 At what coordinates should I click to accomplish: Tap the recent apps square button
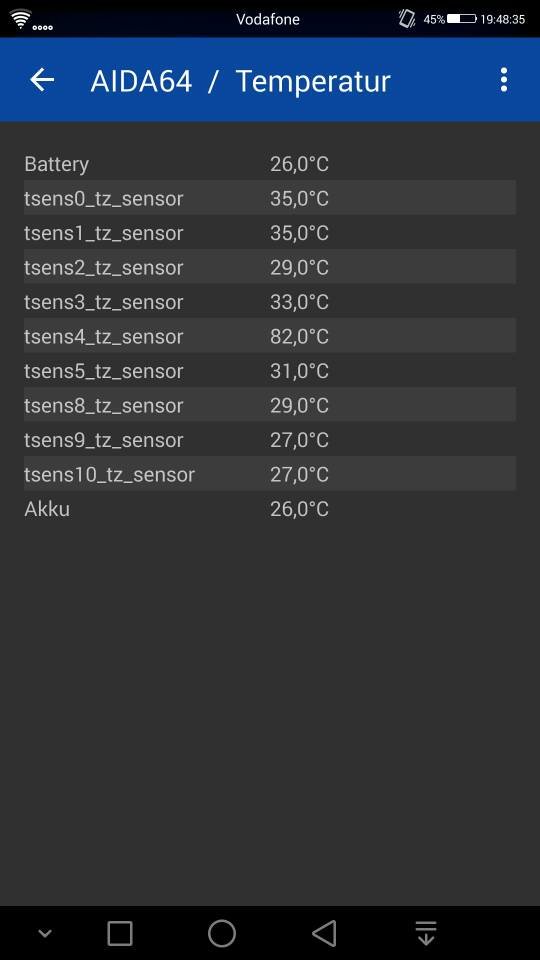point(120,934)
